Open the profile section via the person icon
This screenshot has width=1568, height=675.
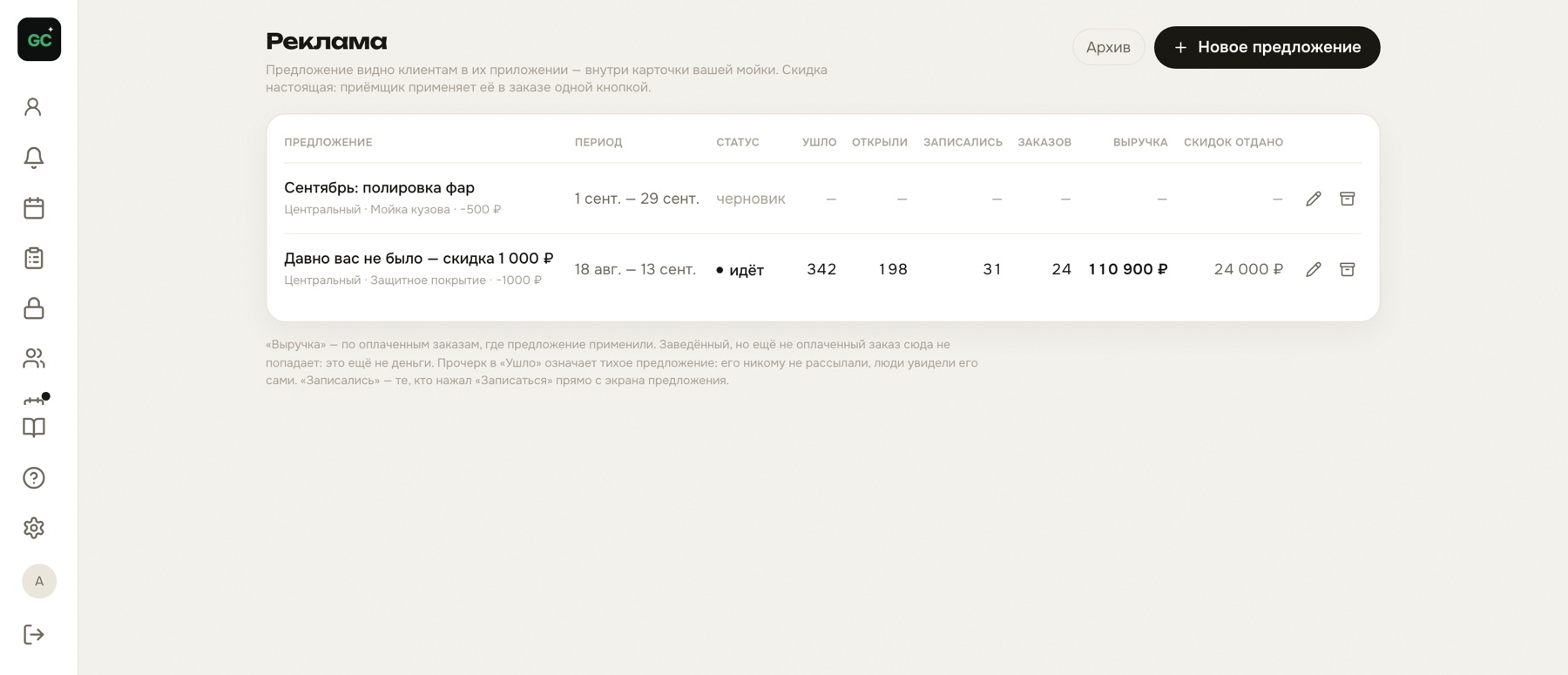(x=33, y=107)
